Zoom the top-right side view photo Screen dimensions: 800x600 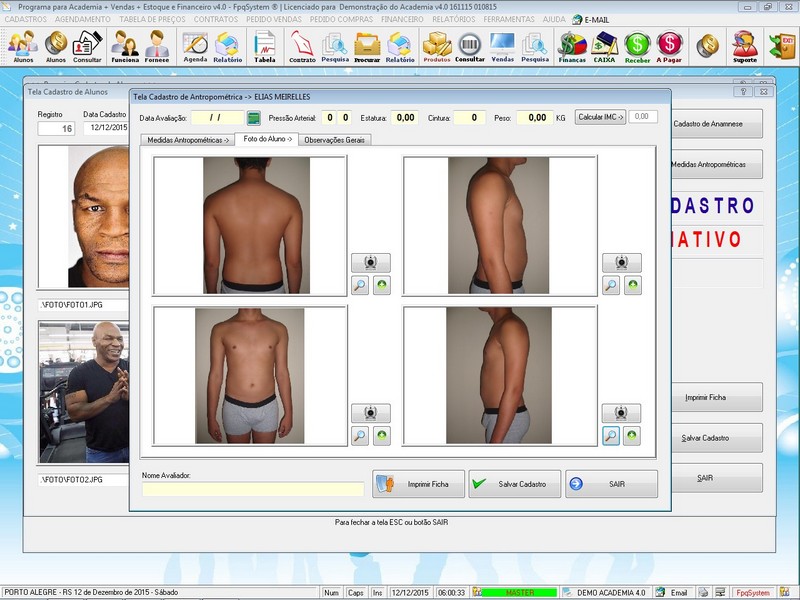pos(611,285)
